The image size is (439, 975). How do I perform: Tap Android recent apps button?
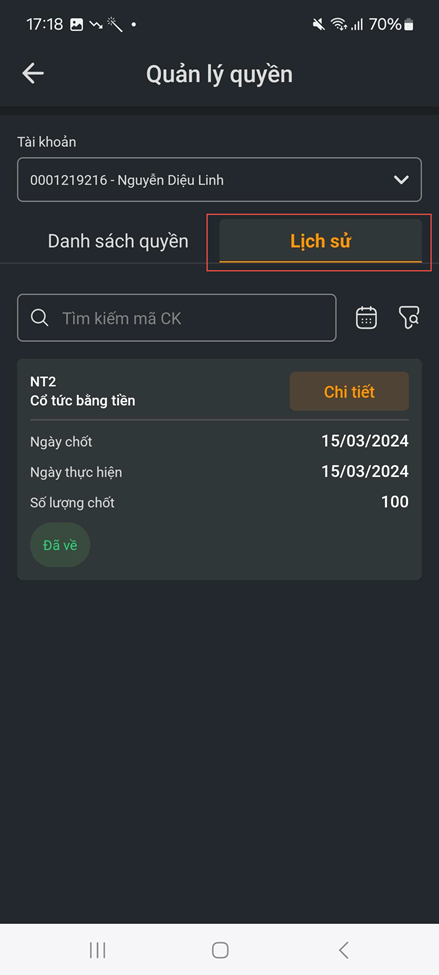(x=97, y=950)
